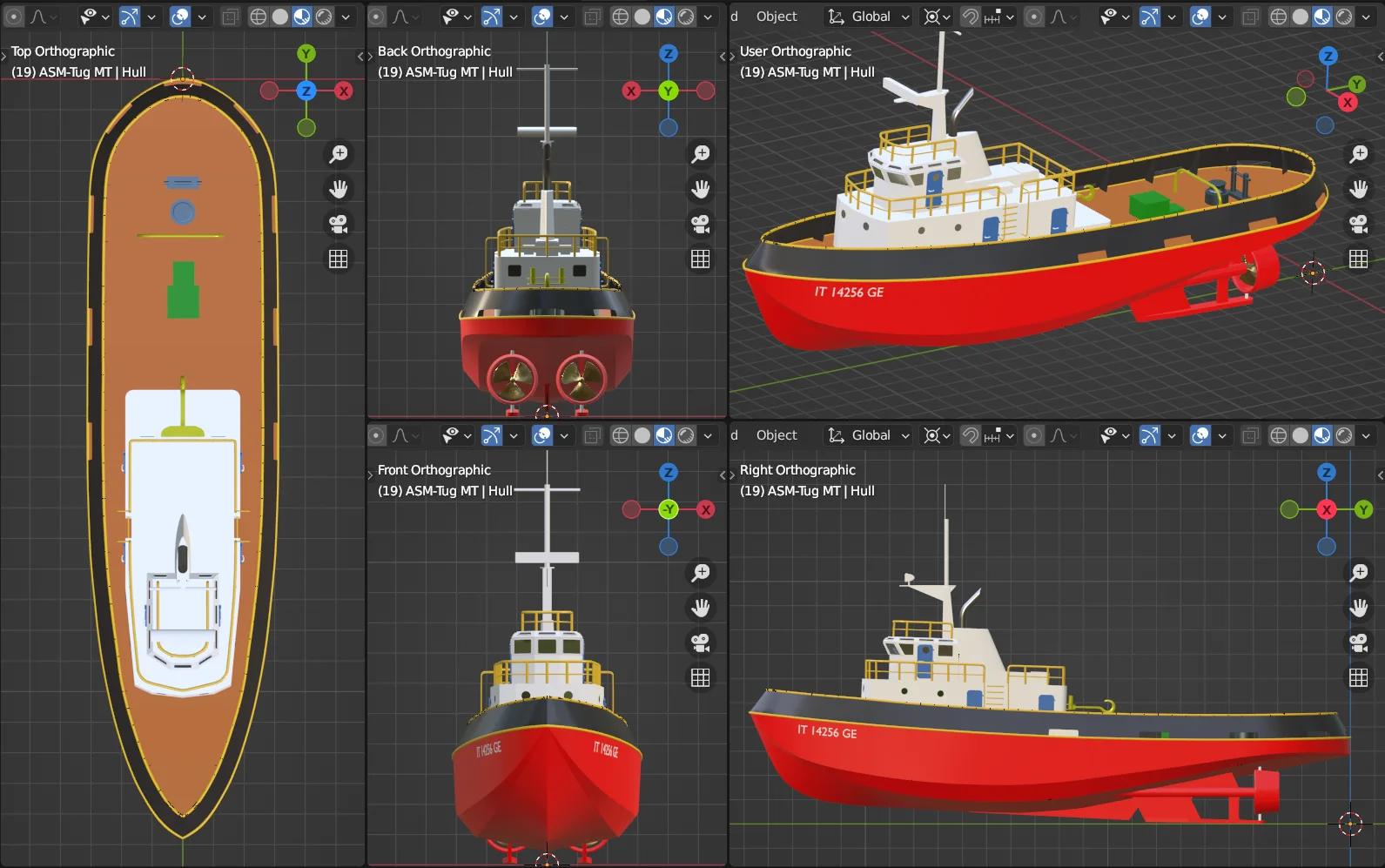
Task: Expand toolbar arrow beside Front Orthographic label
Action: 370,475
